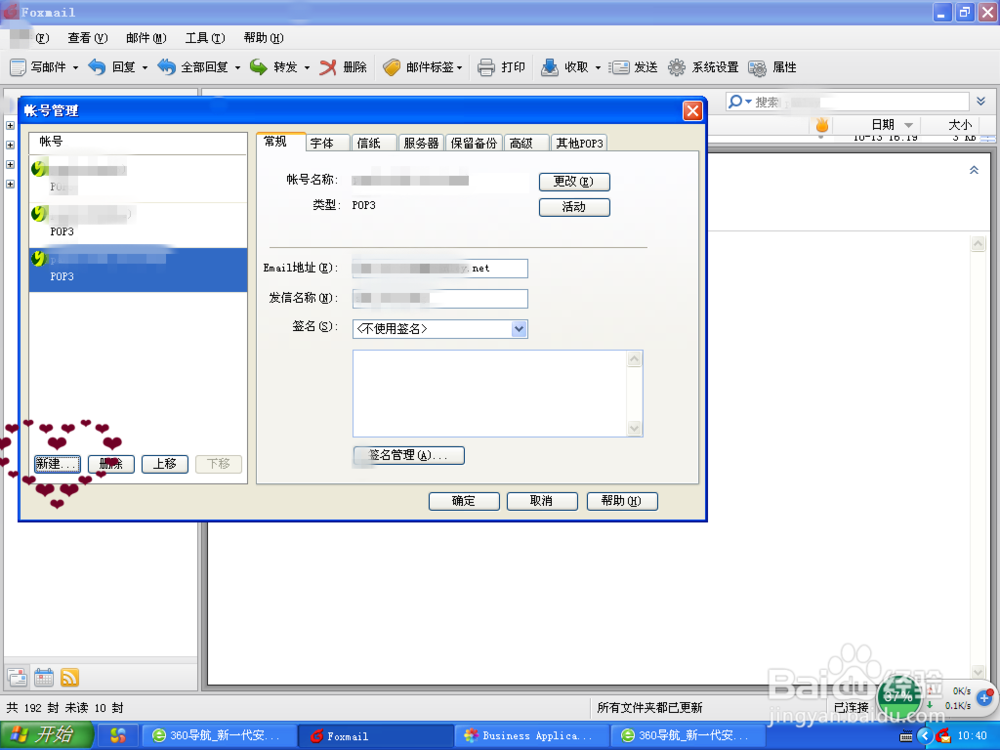Open 签名管理 signature management
The image size is (1000, 750).
click(x=408, y=455)
